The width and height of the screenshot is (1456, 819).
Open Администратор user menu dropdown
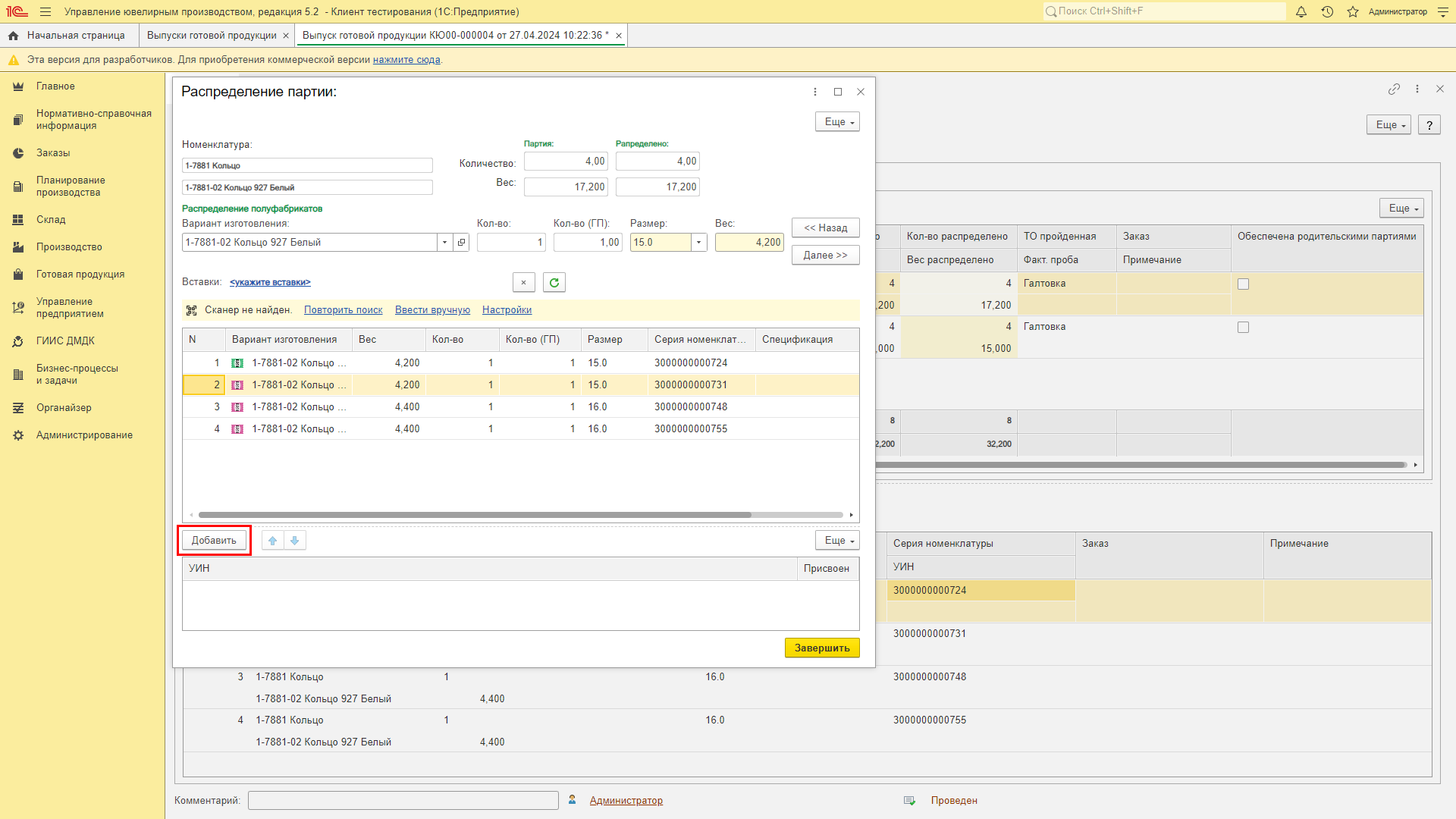1398,12
